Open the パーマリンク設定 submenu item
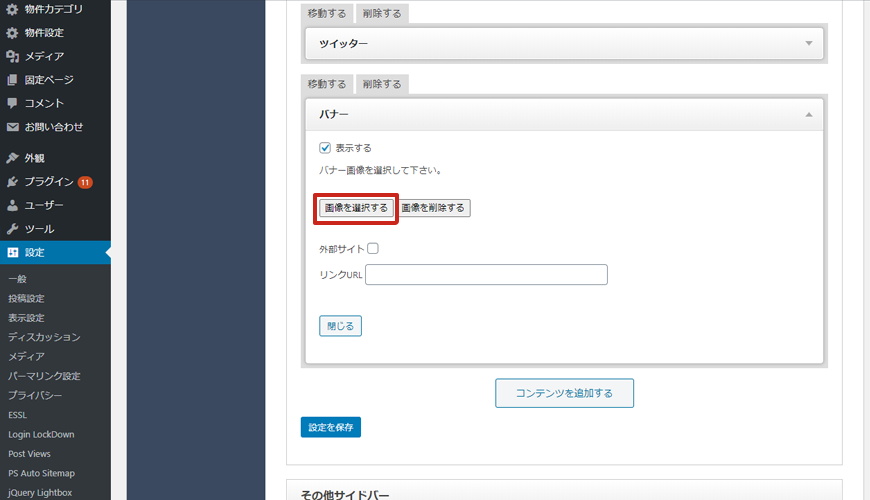Viewport: 870px width, 500px height. point(44,376)
